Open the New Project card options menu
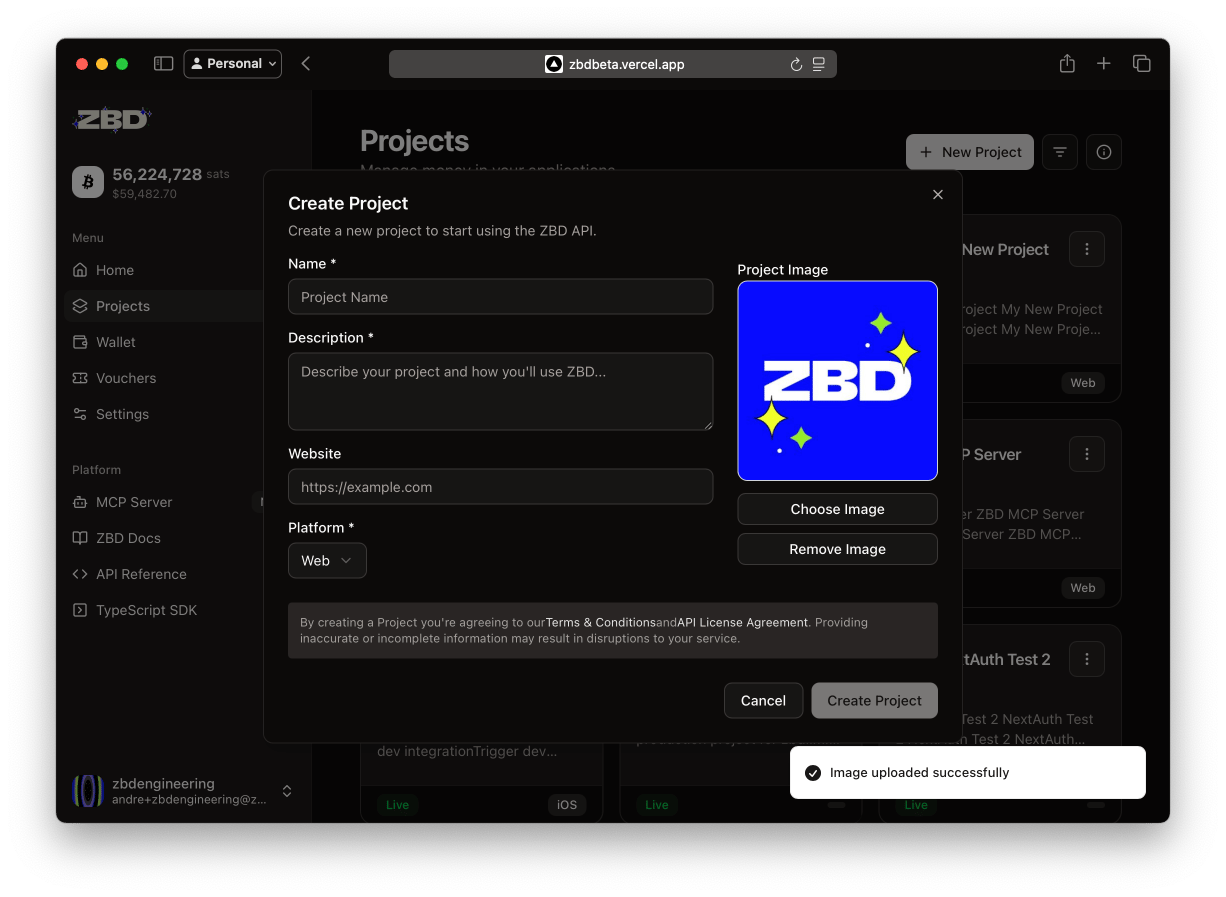The width and height of the screenshot is (1226, 897). [1086, 250]
